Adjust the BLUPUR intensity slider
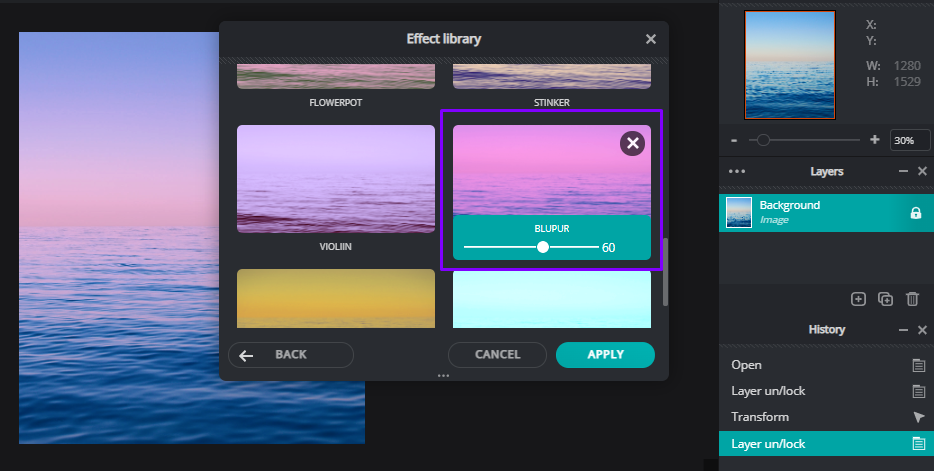 coord(543,247)
